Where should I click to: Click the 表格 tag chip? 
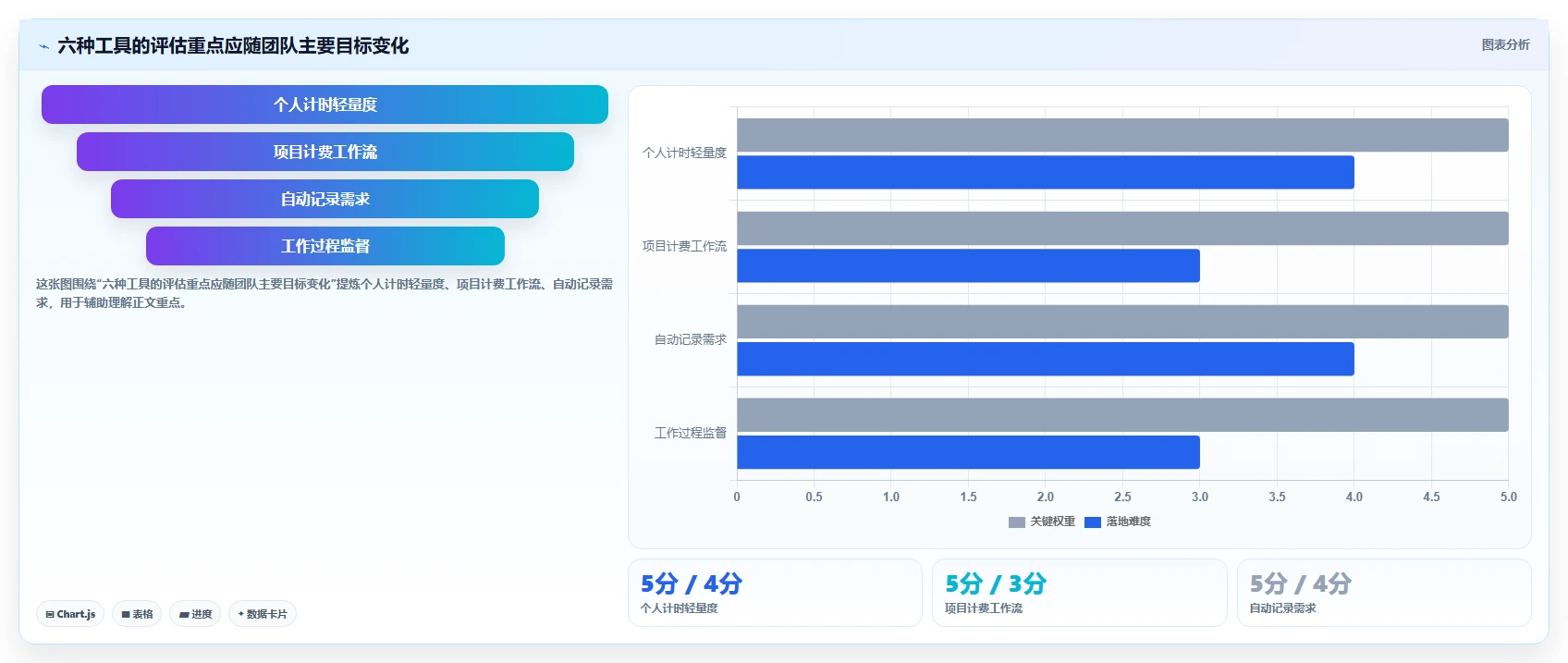tap(137, 614)
